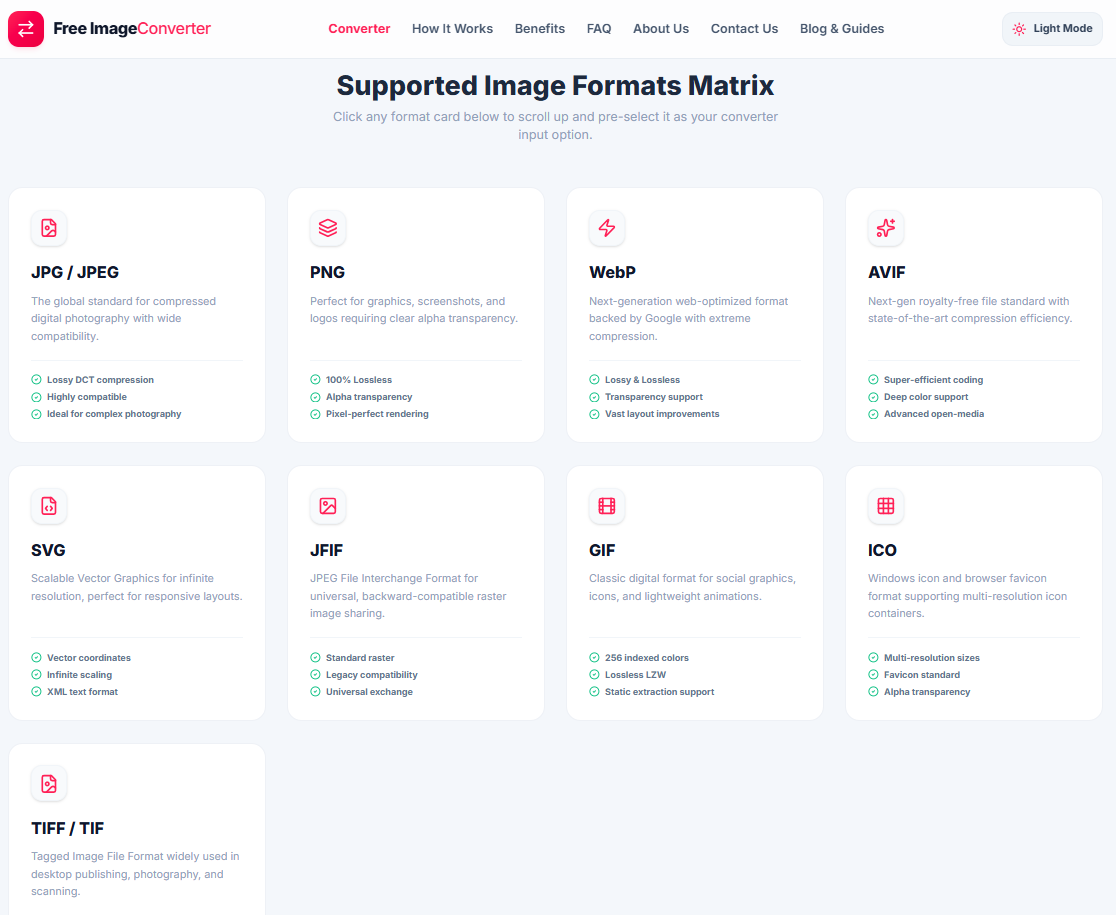Click check icon beside Vector coordinates
1116x915 pixels.
click(36, 657)
